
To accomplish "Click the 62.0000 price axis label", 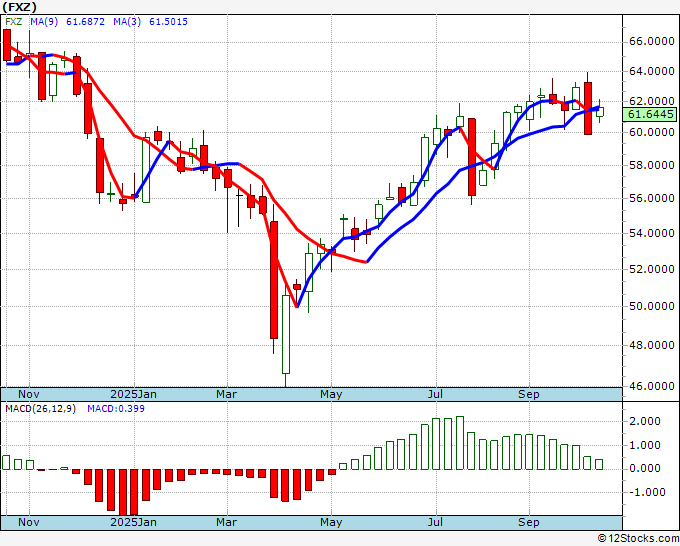I will click(651, 101).
